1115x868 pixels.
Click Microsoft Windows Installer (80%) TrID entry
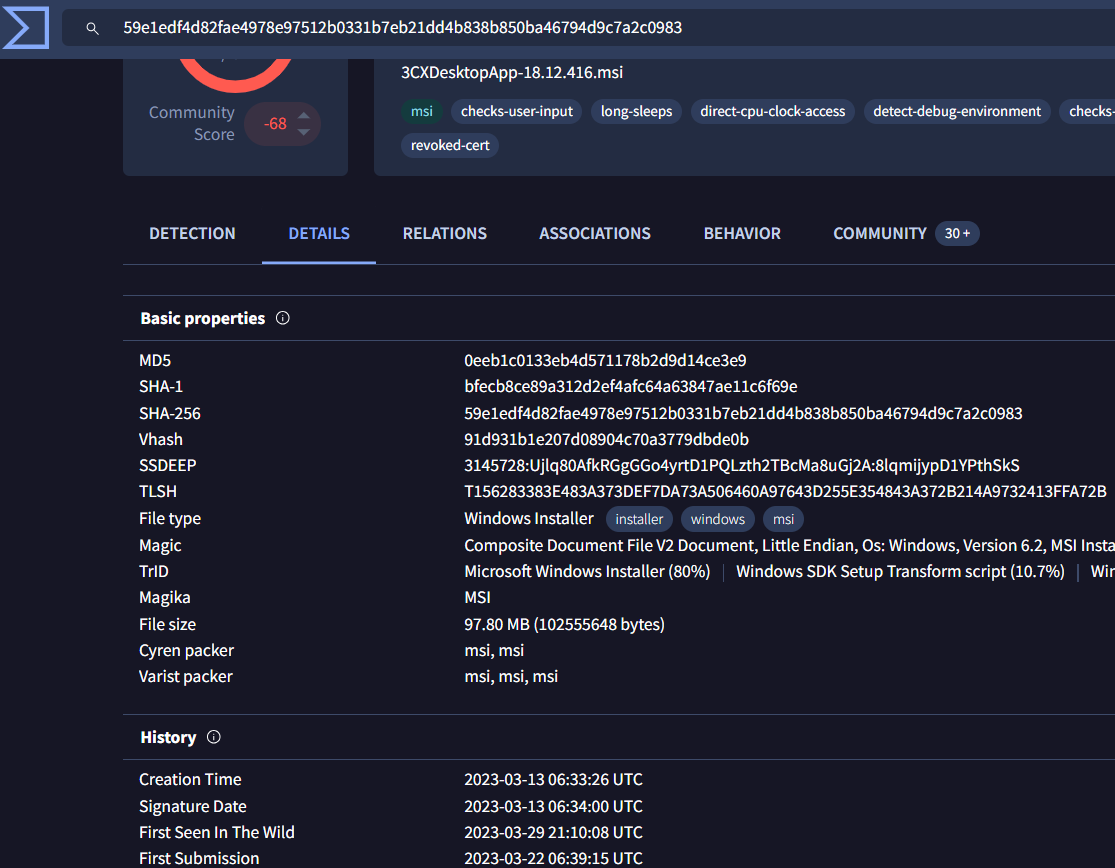point(587,572)
